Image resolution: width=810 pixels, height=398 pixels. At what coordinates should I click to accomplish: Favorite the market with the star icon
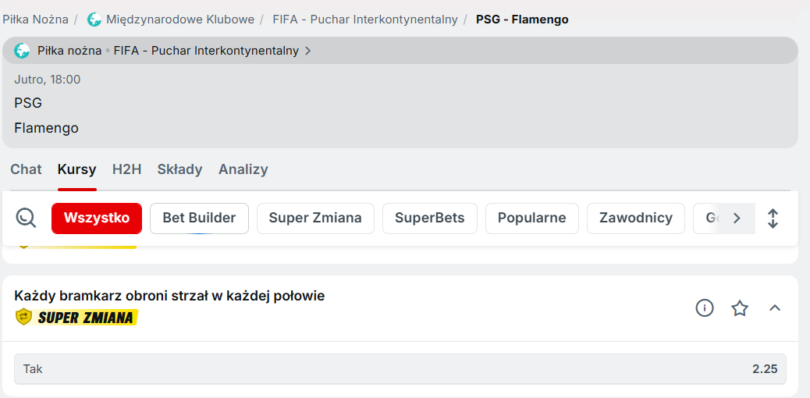[740, 308]
